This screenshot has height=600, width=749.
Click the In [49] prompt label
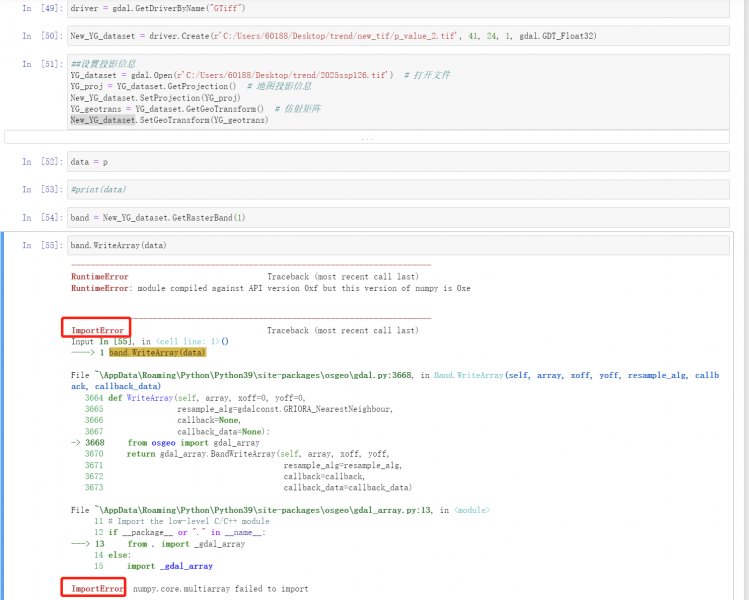click(x=41, y=8)
